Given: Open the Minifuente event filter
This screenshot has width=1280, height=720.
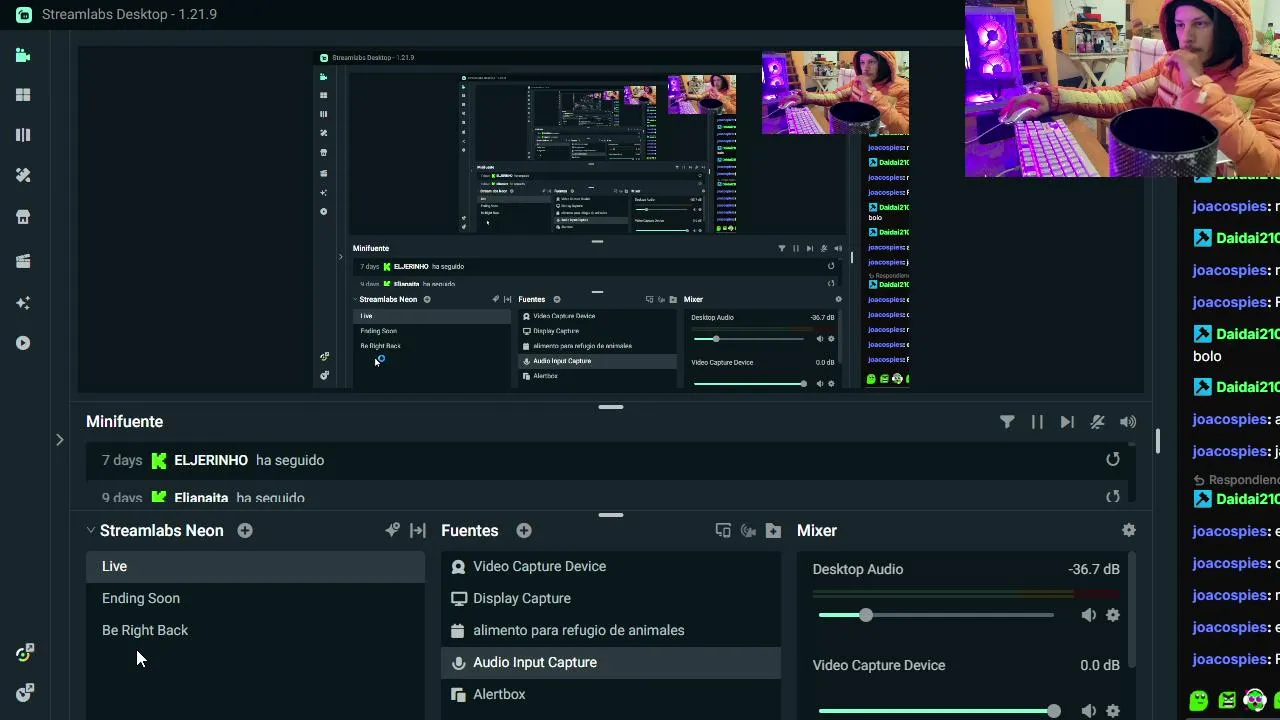Looking at the screenshot, I should click(1007, 422).
